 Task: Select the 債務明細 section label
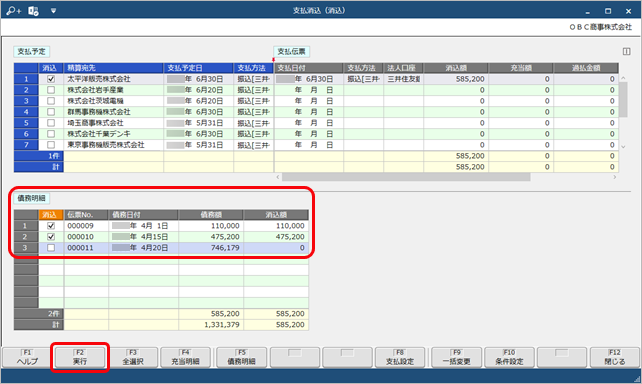click(32, 198)
